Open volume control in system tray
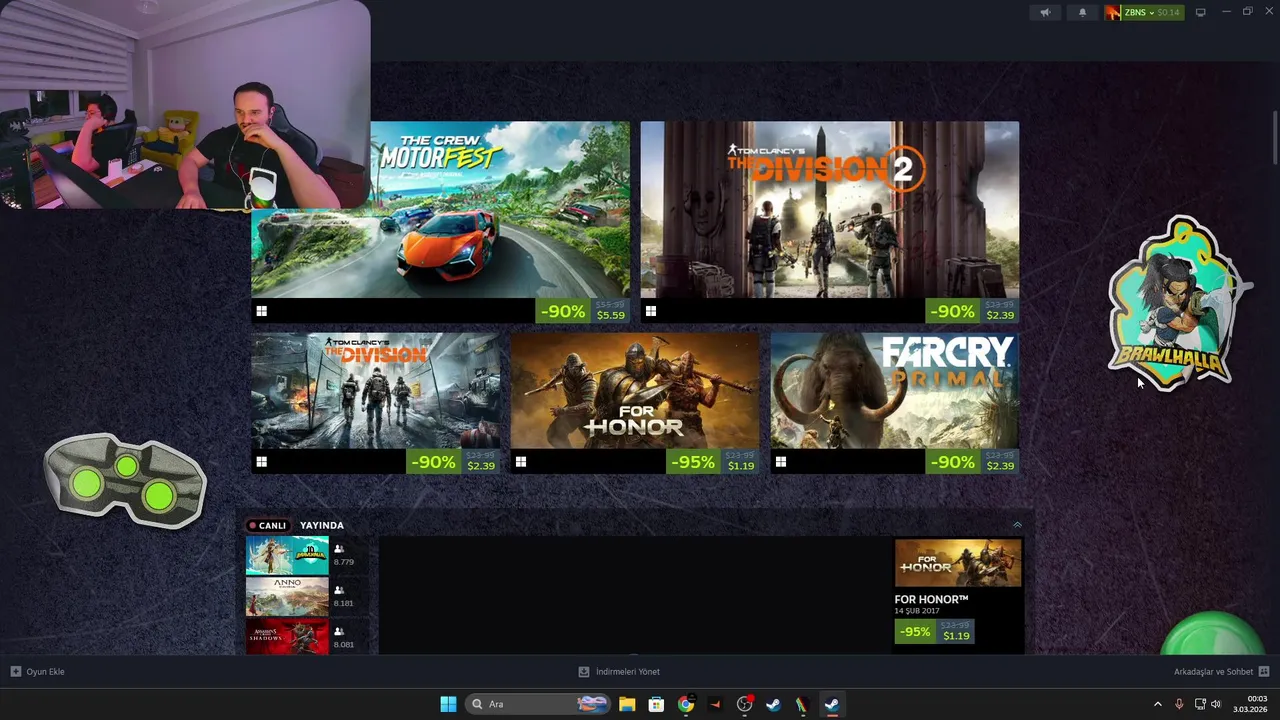The width and height of the screenshot is (1280, 720). coord(1216,704)
